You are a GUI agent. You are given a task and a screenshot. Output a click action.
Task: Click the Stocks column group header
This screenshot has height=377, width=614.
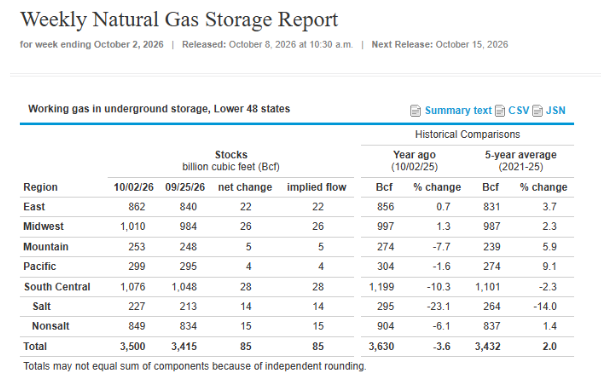pyautogui.click(x=231, y=154)
